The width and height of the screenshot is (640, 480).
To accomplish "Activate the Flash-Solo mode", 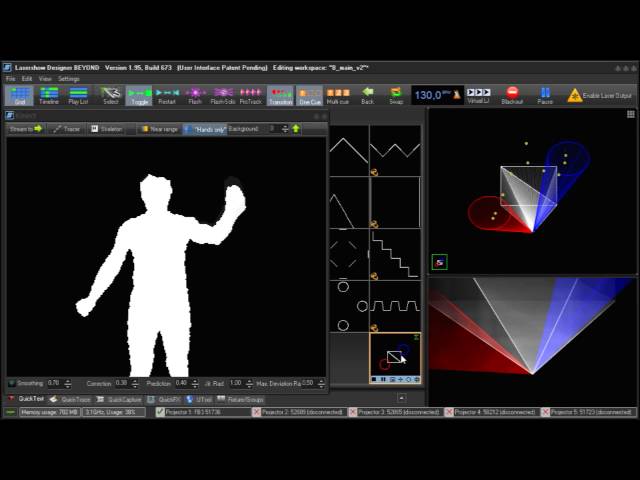I will [223, 96].
